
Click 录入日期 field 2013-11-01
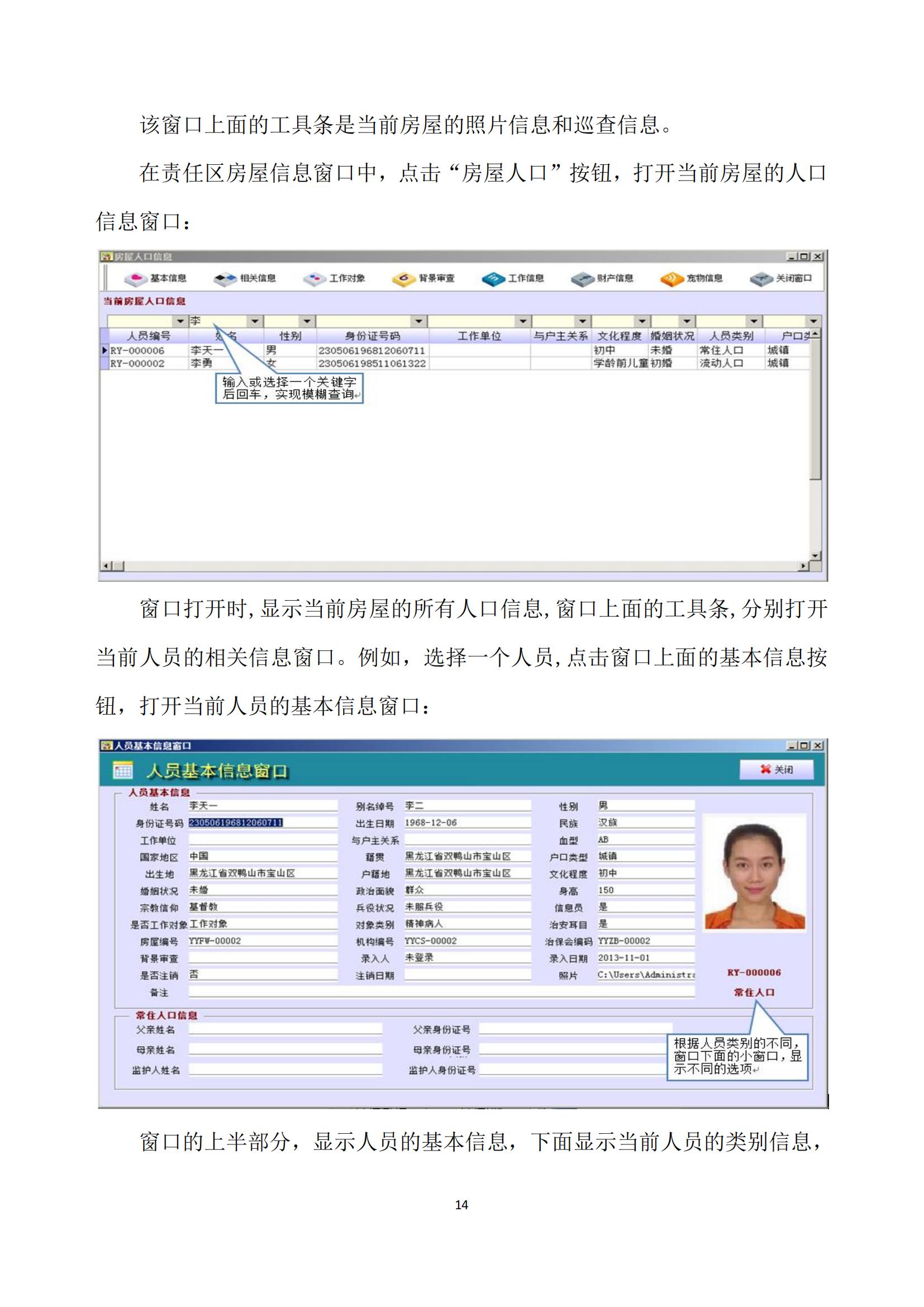(x=646, y=958)
